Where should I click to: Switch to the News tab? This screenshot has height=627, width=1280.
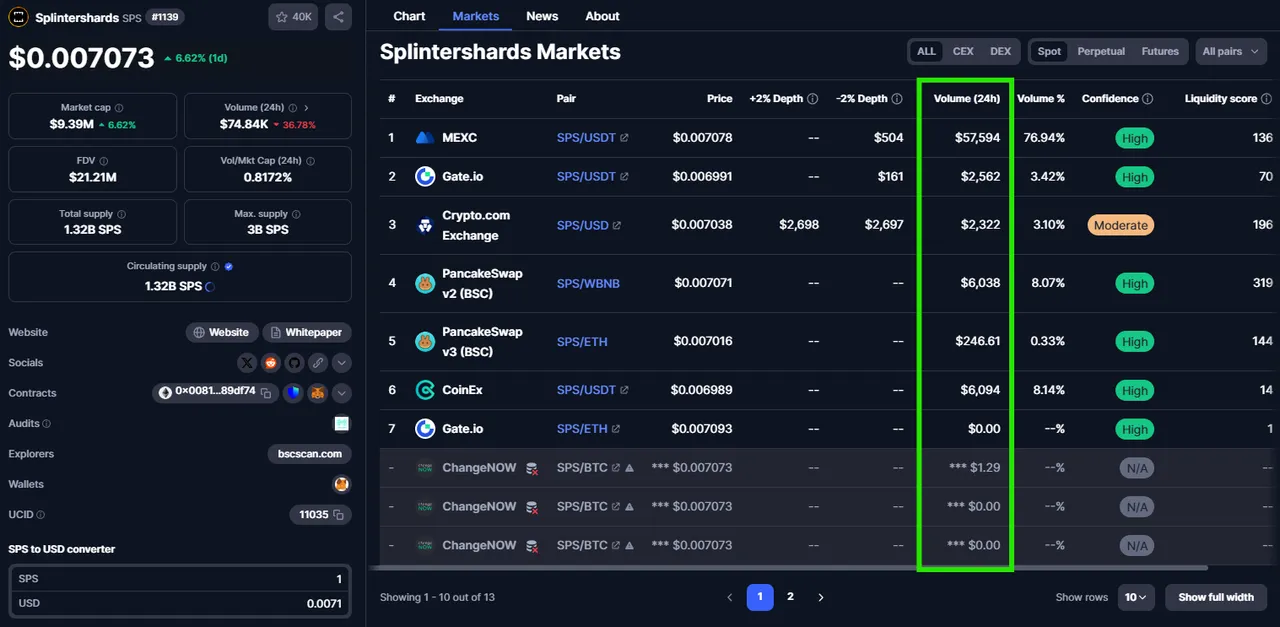[x=542, y=16]
